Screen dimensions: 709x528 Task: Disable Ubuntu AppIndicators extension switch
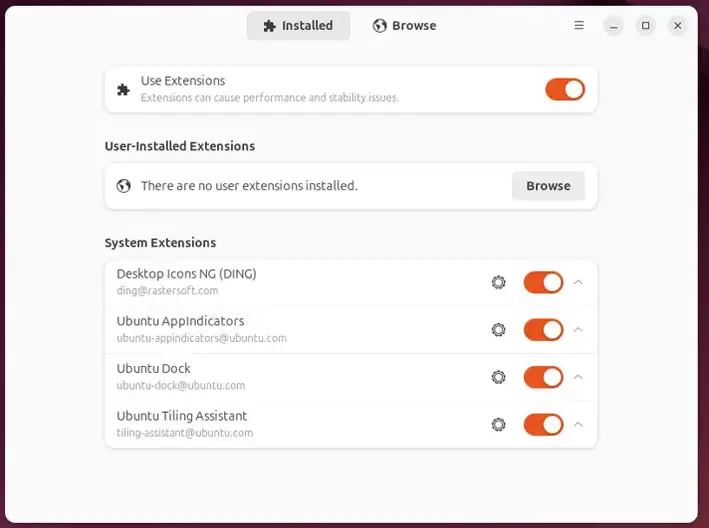[543, 330]
